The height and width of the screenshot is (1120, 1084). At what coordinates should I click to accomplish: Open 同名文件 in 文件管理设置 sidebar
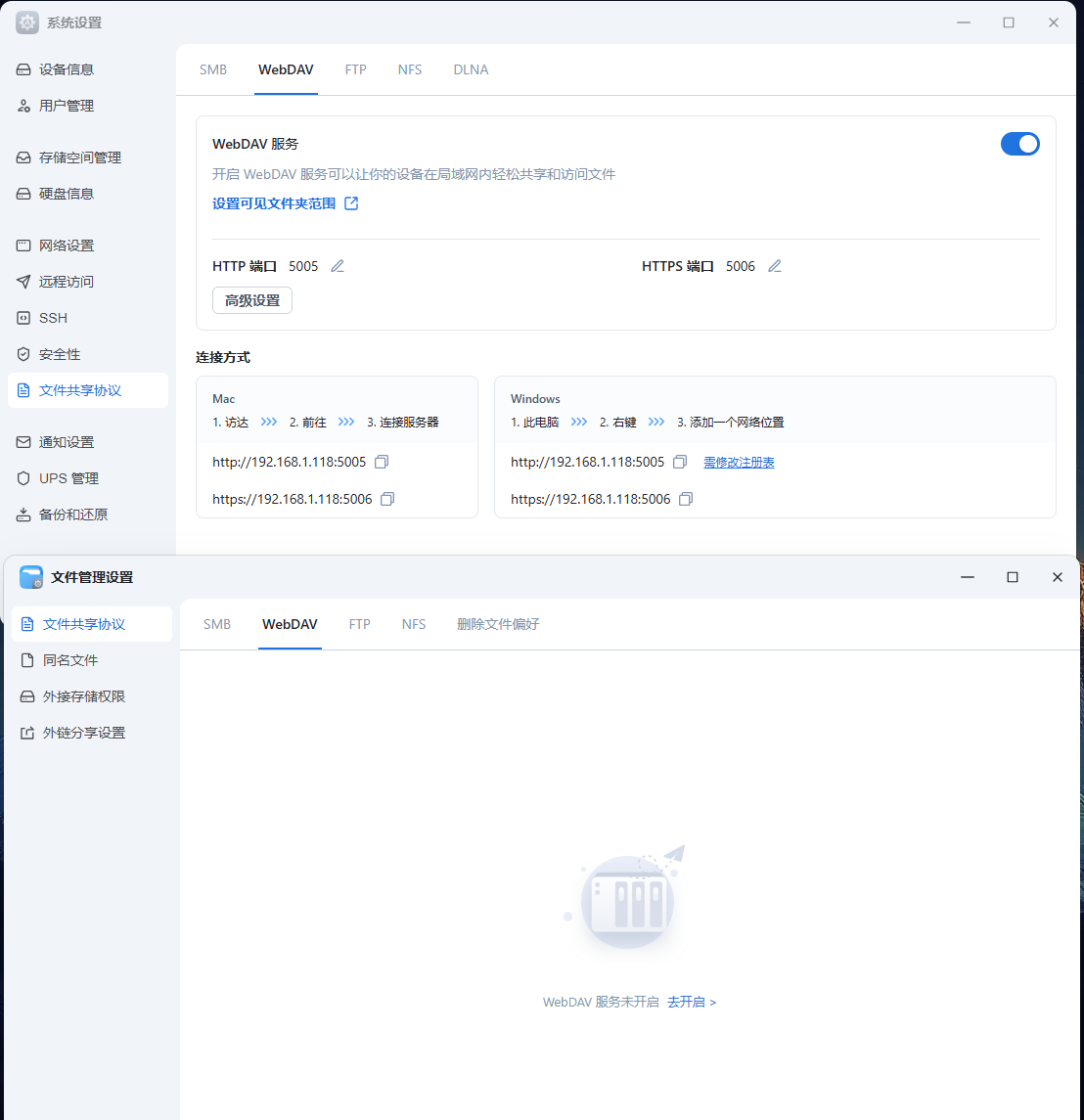pos(91,660)
